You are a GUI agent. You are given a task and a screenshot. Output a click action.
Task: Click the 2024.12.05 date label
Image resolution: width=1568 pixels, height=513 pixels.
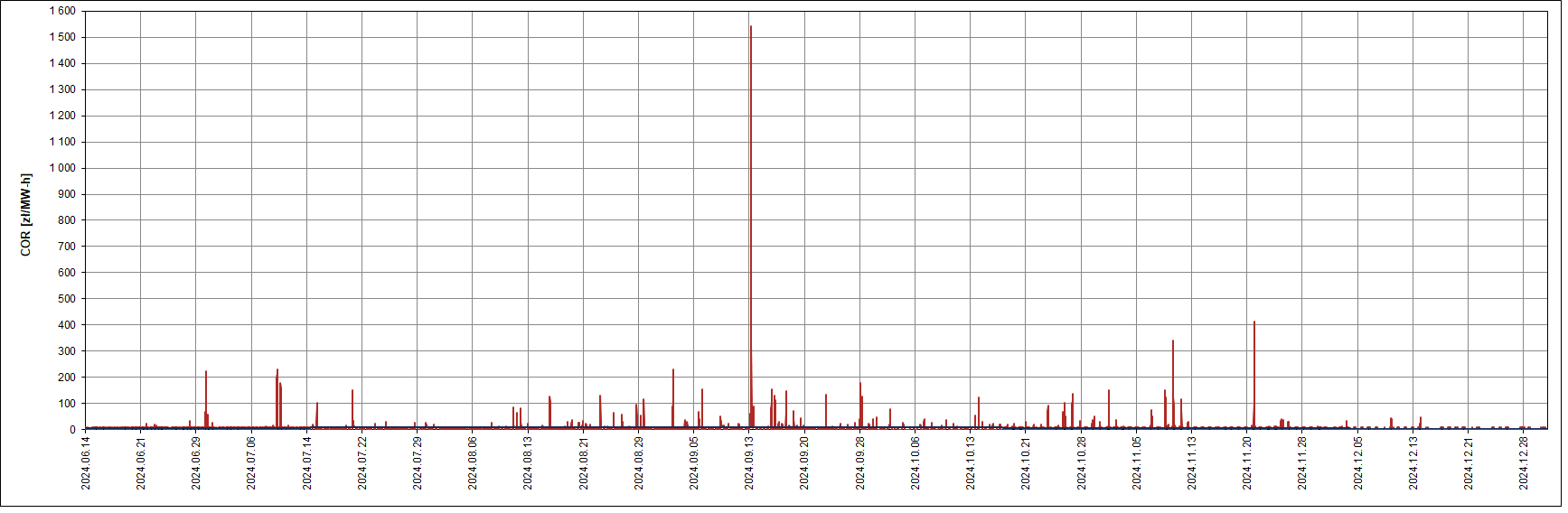coord(1358,463)
